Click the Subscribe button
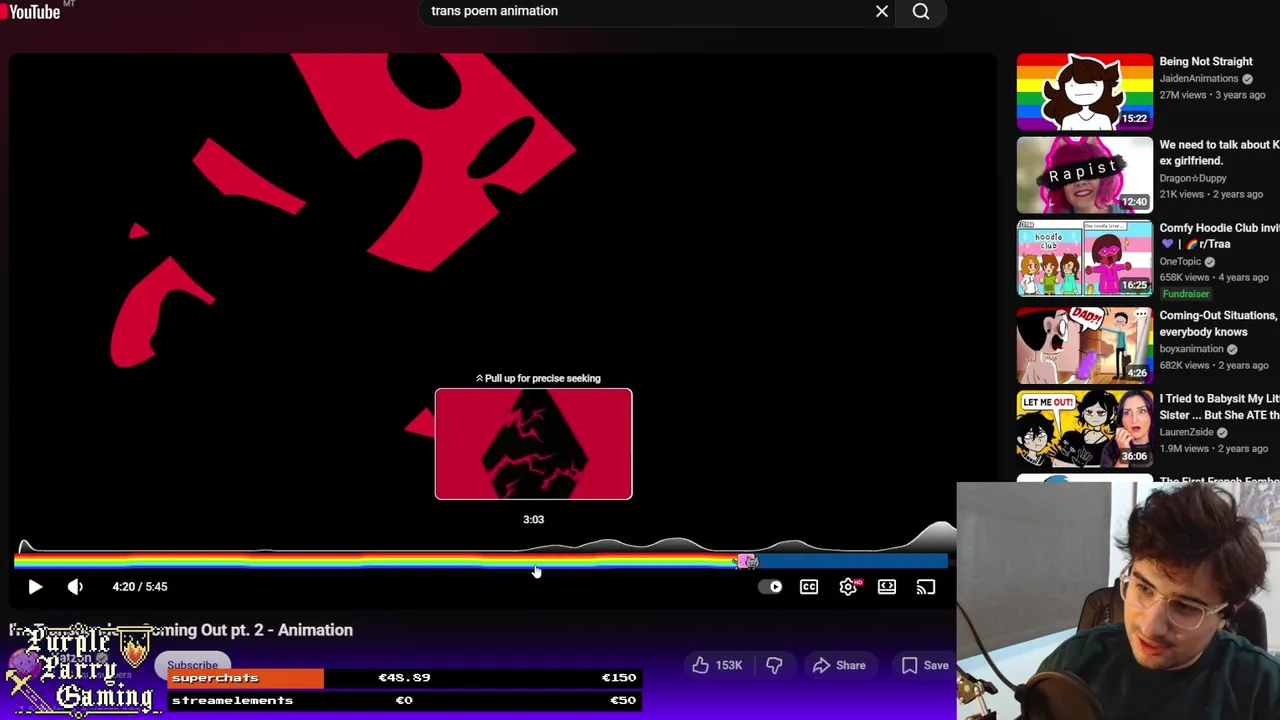 click(192, 665)
